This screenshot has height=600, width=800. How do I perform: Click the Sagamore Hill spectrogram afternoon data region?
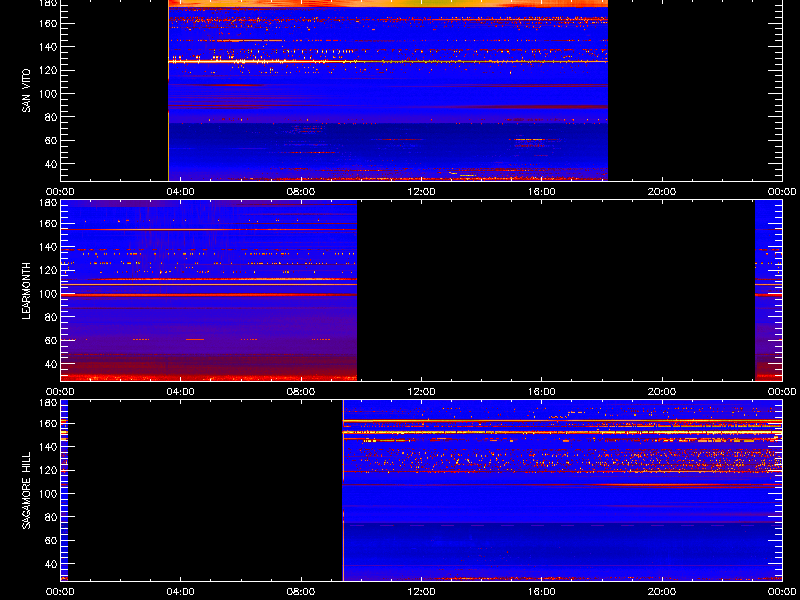[x=562, y=490]
